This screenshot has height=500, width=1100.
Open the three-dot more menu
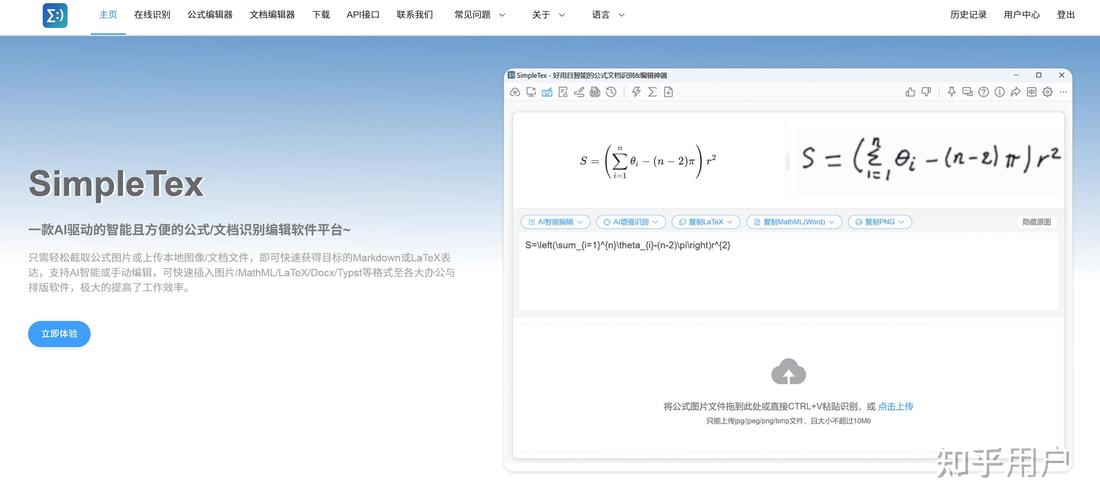(x=1064, y=92)
